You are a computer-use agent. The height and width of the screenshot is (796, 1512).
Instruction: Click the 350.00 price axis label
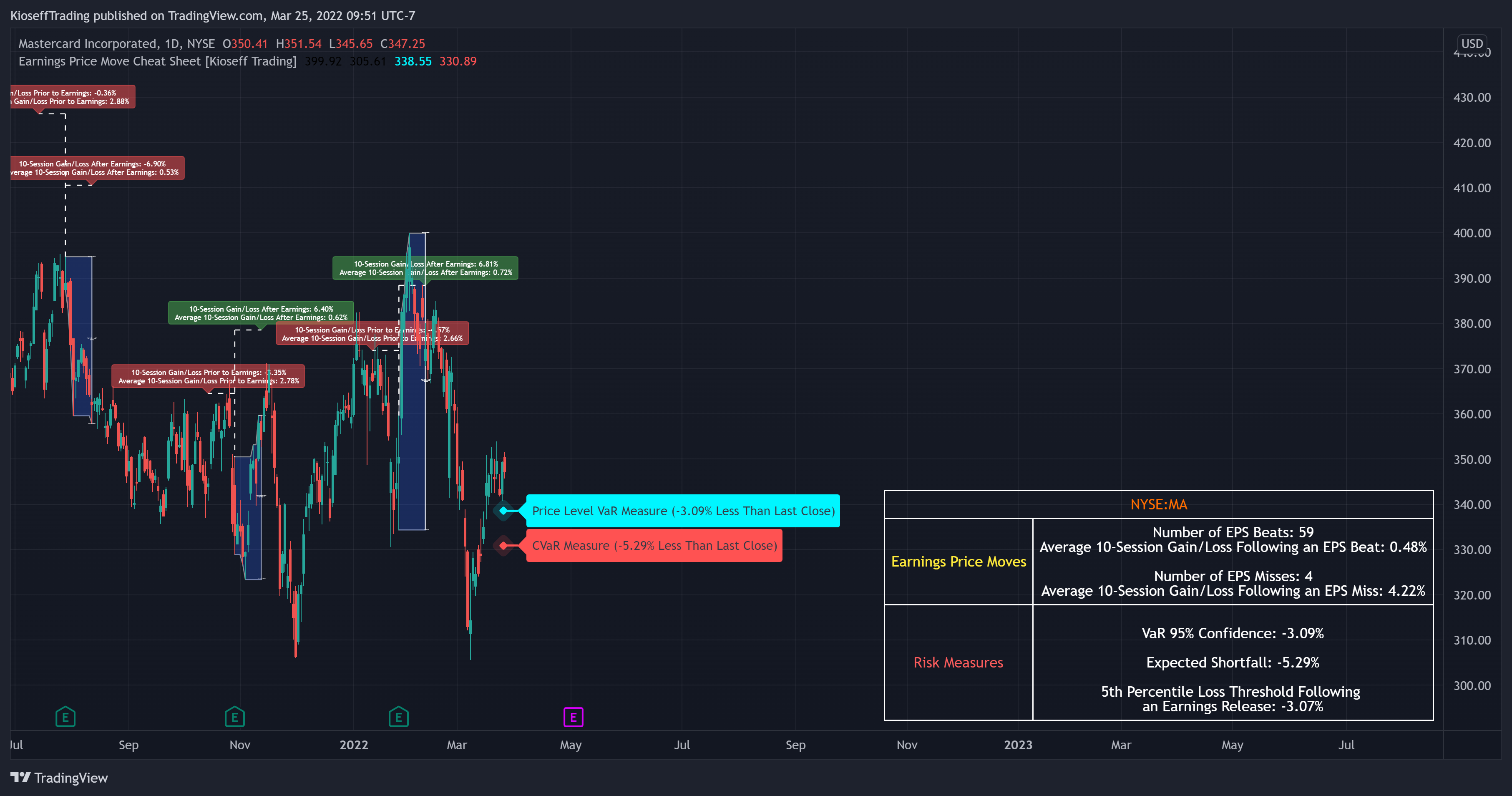(1472, 459)
